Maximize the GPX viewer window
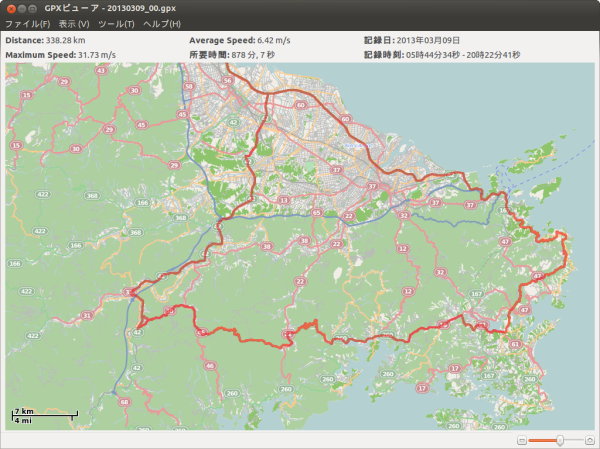 pyautogui.click(x=35, y=8)
